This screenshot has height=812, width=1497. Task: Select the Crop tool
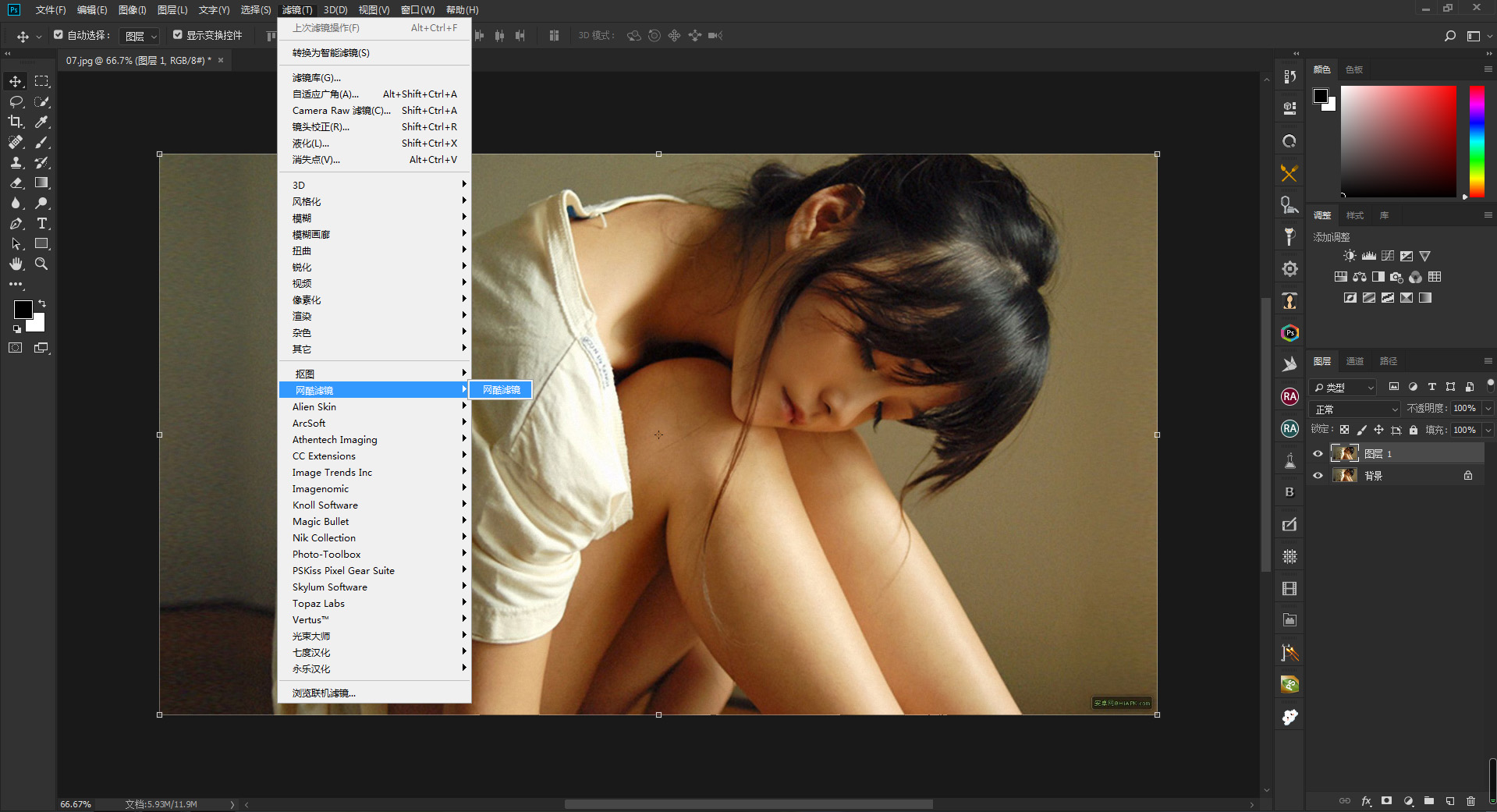[16, 122]
